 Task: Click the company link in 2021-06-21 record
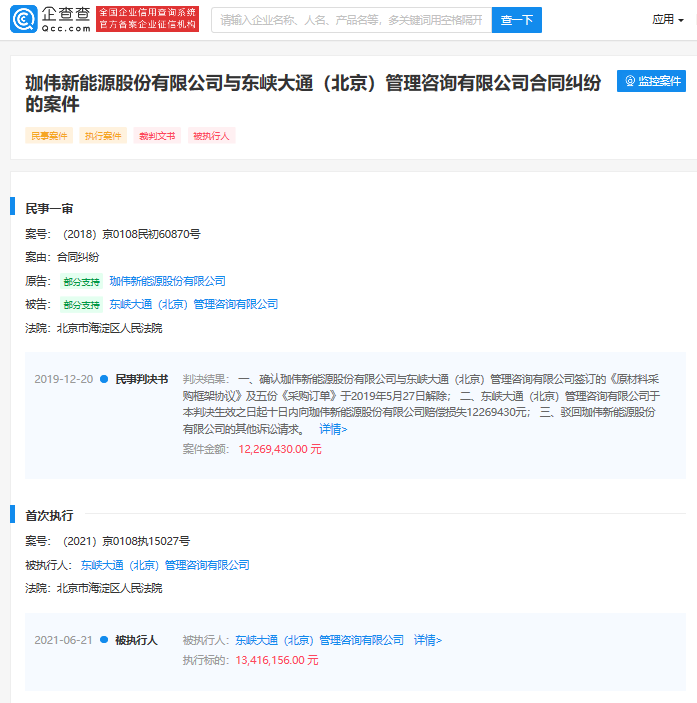pyautogui.click(x=319, y=640)
